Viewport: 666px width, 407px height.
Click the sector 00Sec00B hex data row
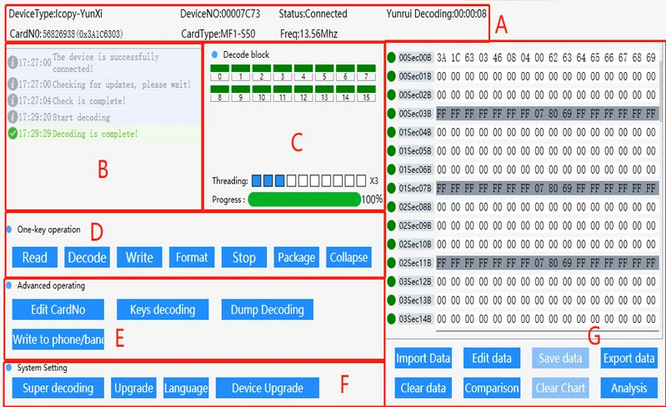tap(545, 58)
